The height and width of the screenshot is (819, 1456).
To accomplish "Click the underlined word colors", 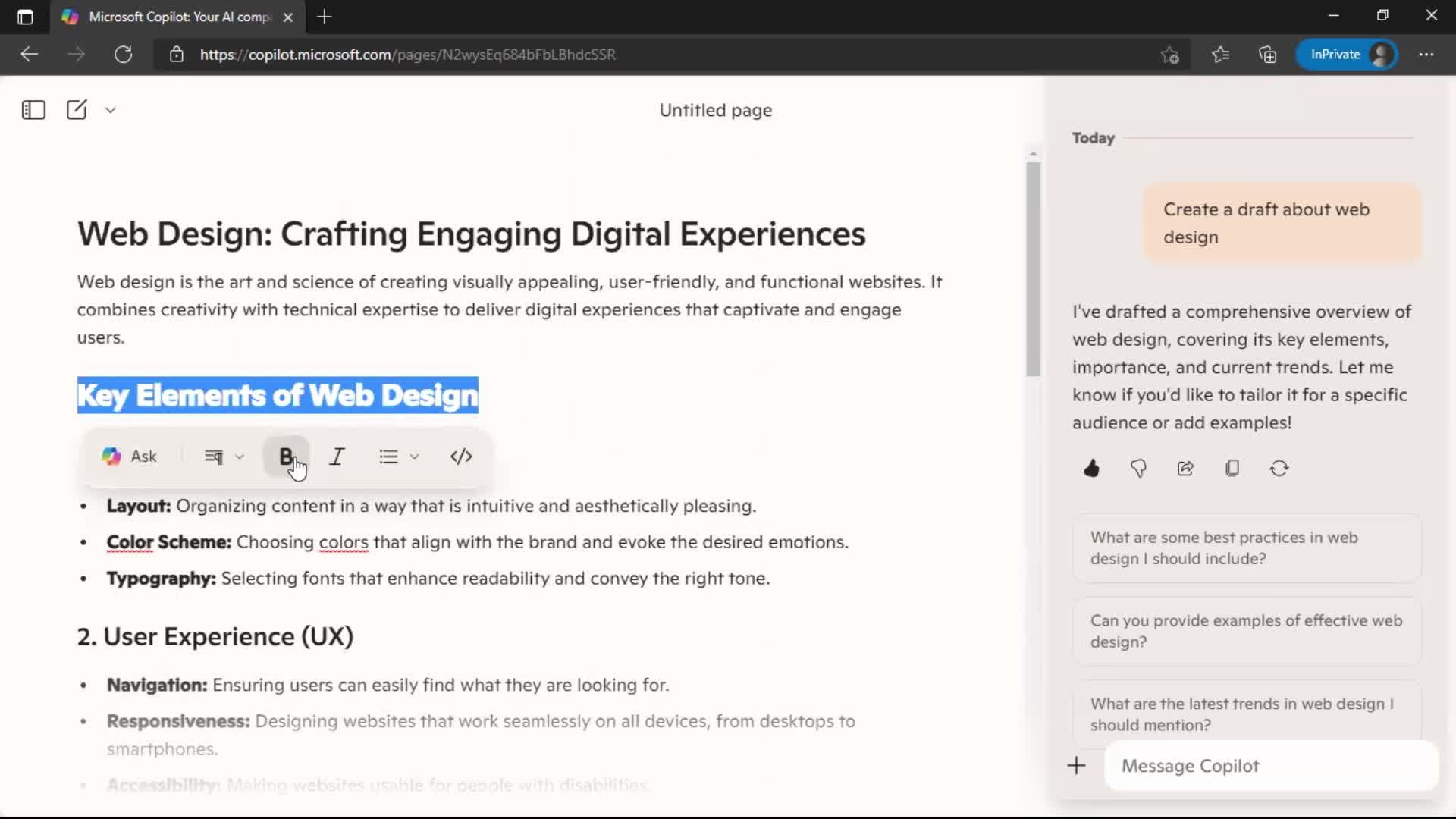I will [x=344, y=542].
